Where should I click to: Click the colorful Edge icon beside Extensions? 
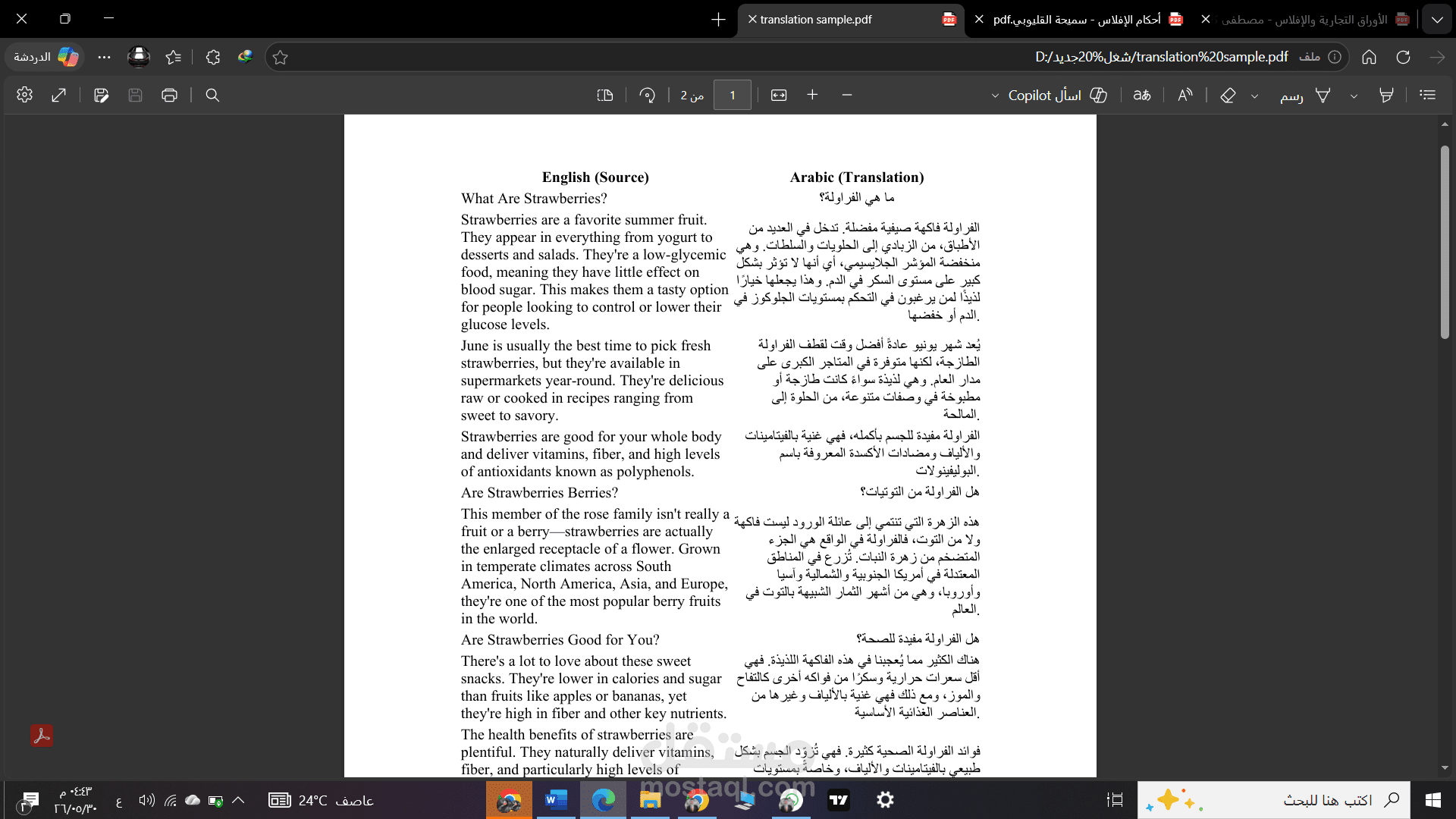point(245,57)
